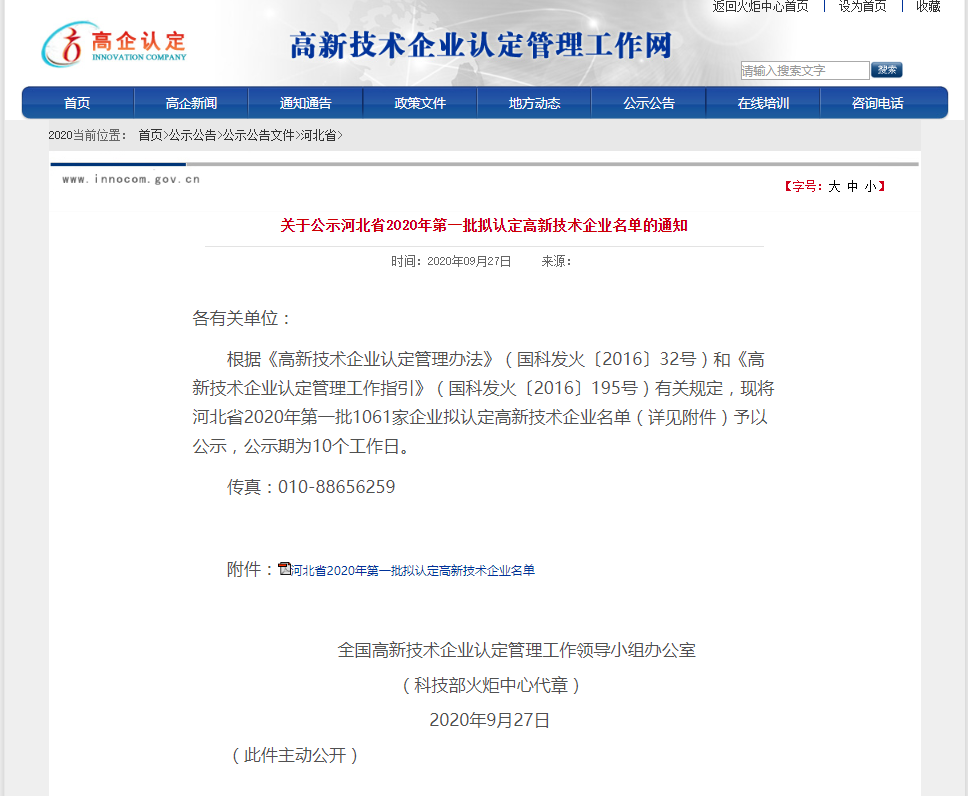Click the 首页 breadcrumb link
Screen dimensions: 968x796
(150, 135)
